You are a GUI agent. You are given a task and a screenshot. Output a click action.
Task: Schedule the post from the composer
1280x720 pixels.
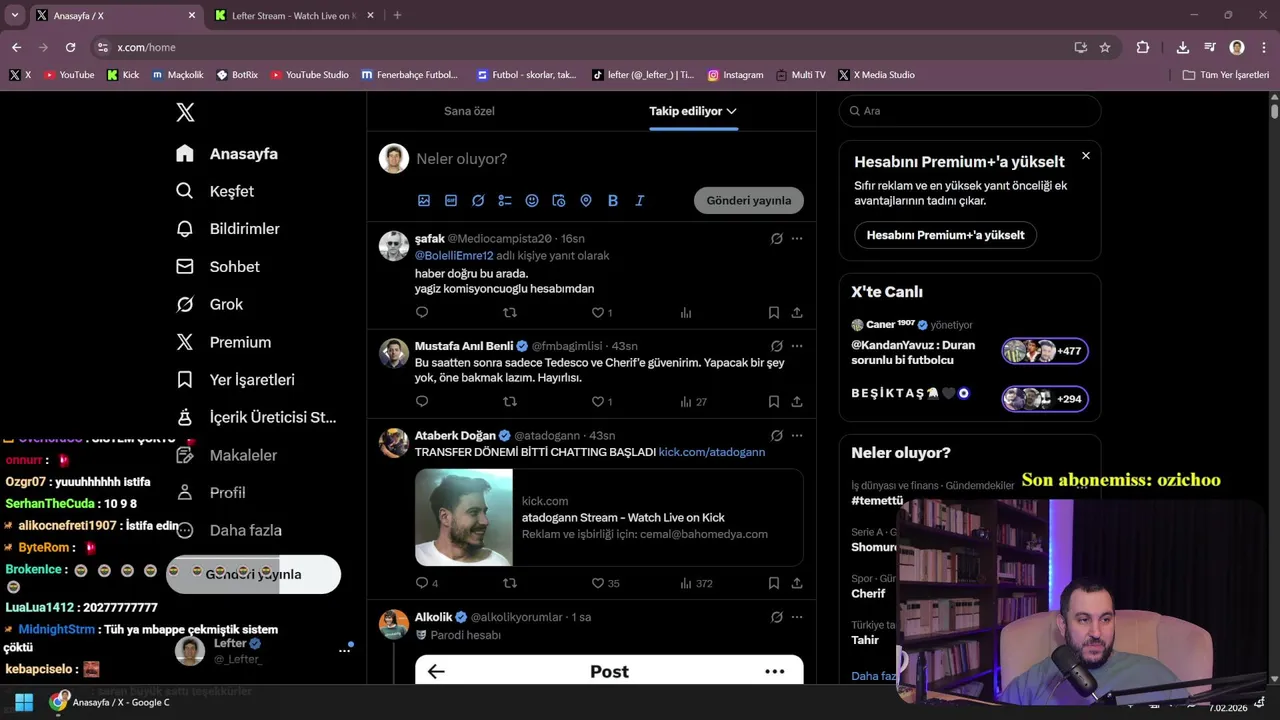(559, 200)
